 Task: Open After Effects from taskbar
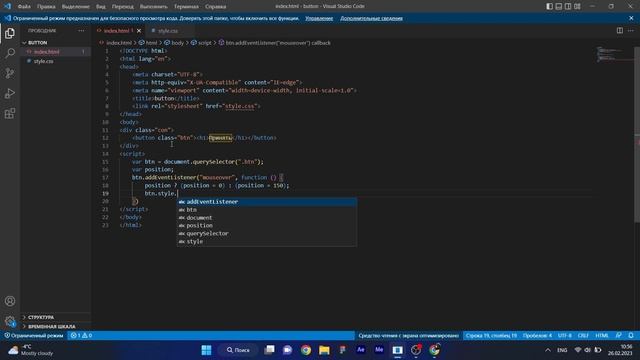(360, 350)
